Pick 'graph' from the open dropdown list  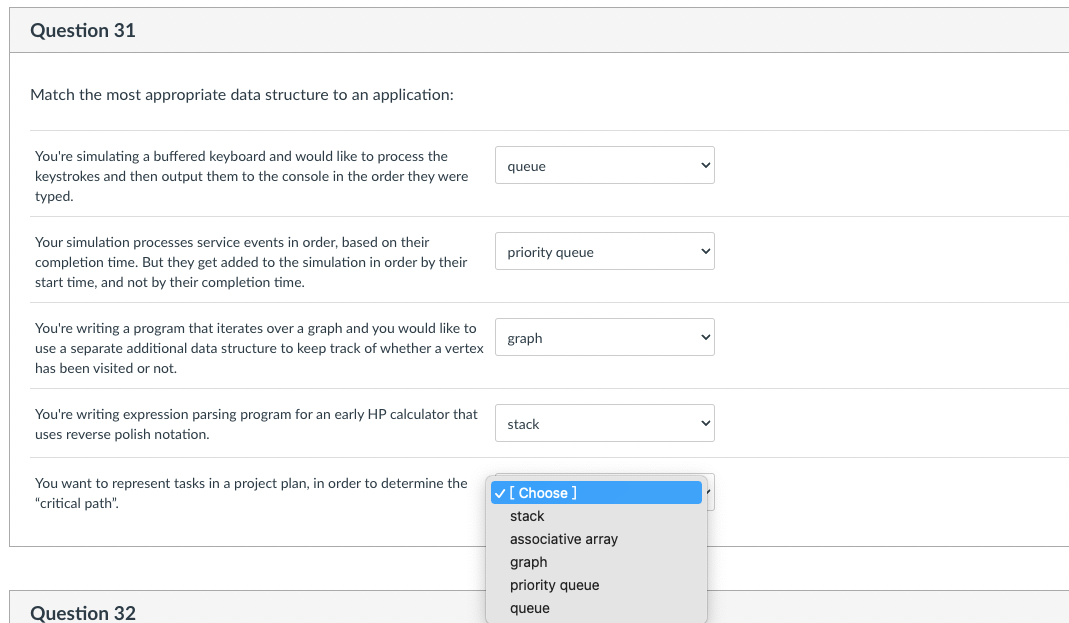point(528,562)
